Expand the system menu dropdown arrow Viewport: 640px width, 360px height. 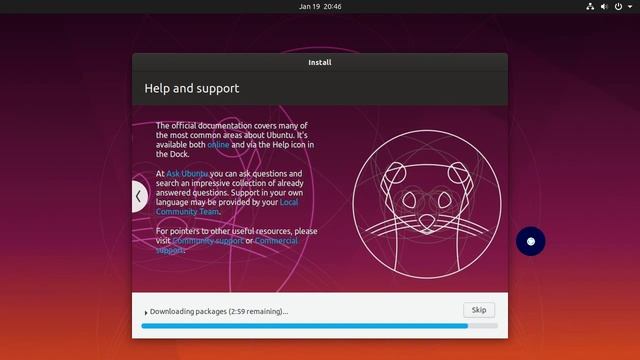(x=630, y=7)
